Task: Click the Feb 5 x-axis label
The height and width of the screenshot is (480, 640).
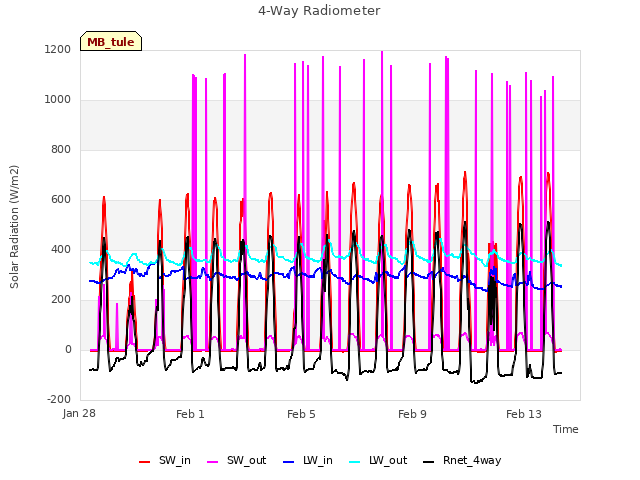Action: [301, 414]
